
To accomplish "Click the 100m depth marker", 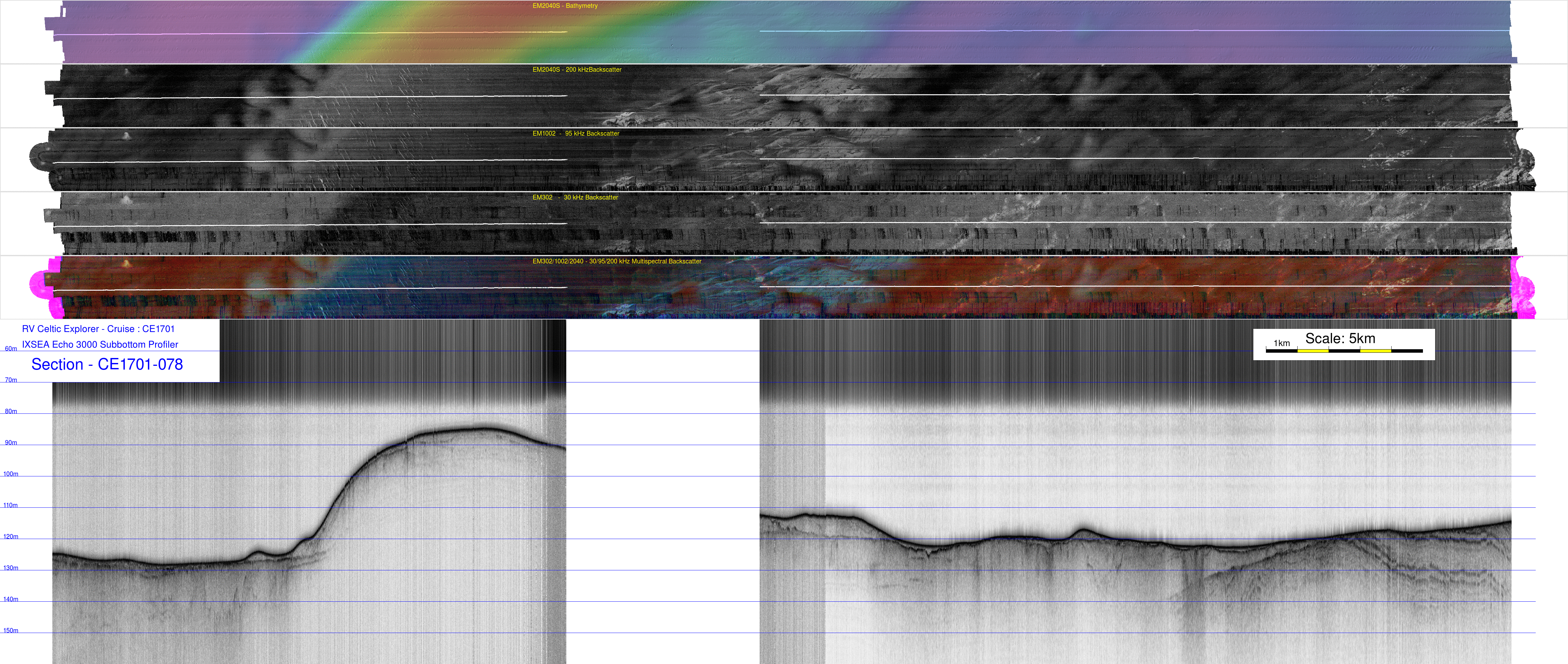I will point(11,474).
